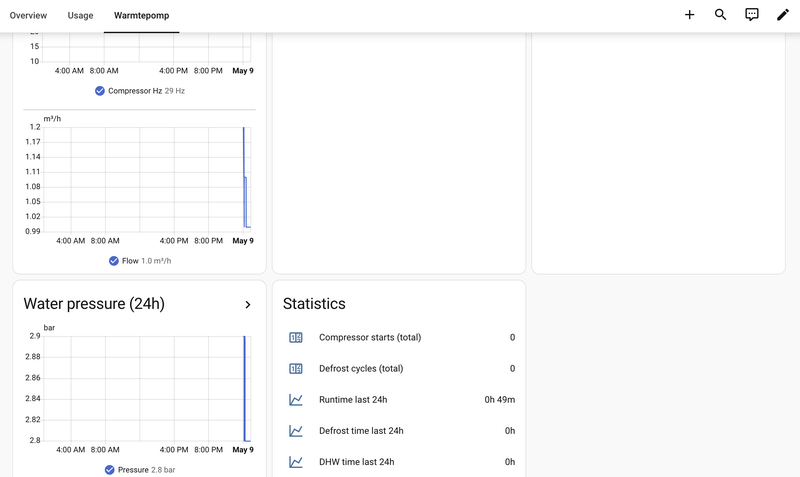Open search with the magnifier icon
Viewport: 800px width, 477px height.
pos(720,15)
